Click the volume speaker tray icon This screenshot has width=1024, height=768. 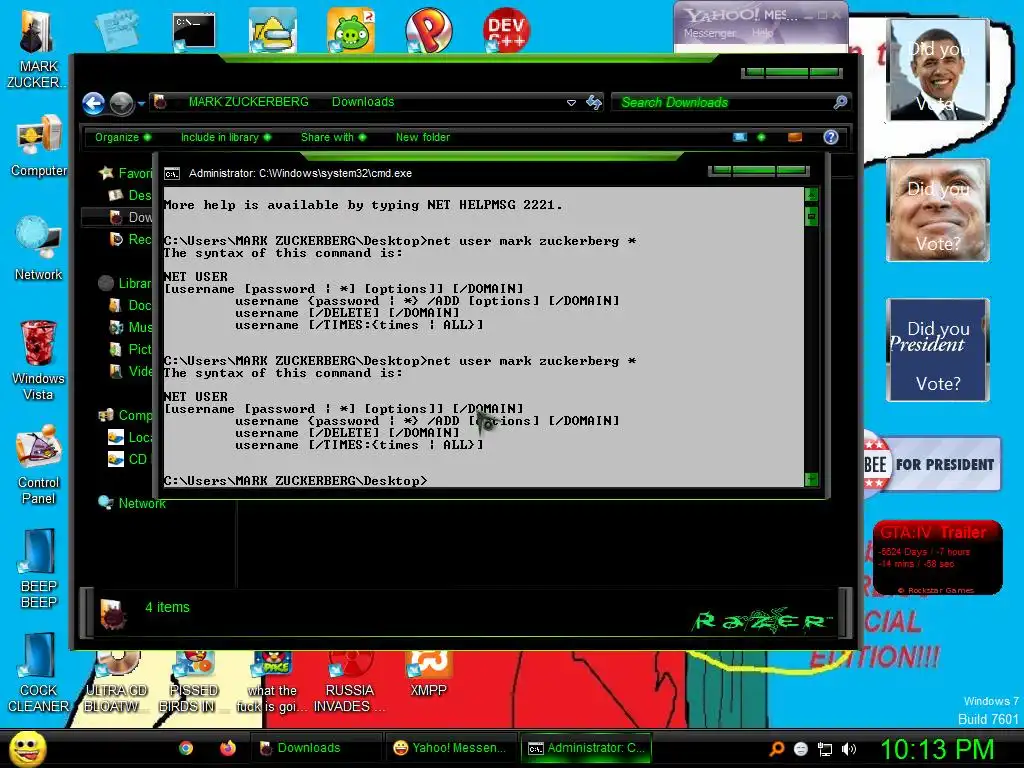[849, 749]
